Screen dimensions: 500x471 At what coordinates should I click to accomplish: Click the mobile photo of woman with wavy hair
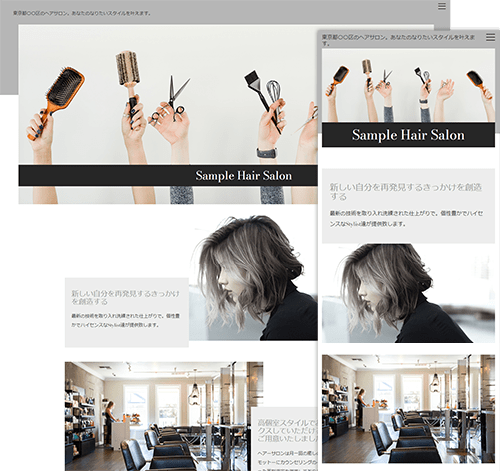tap(408, 293)
